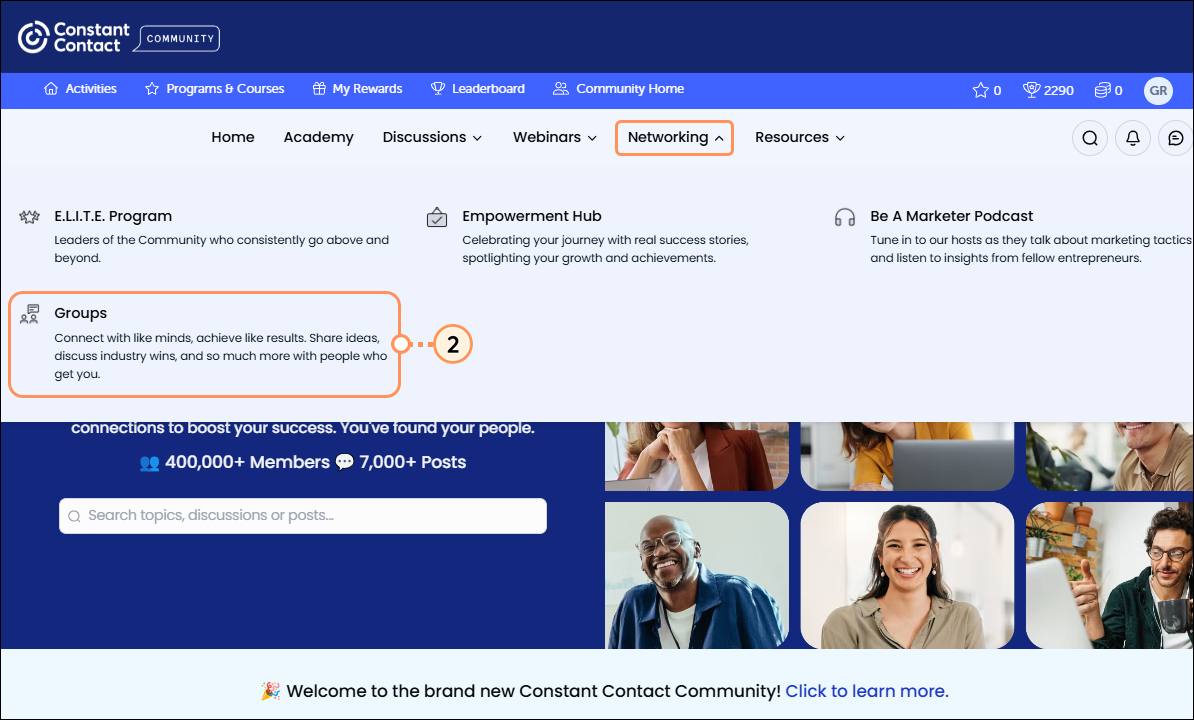Click the '400,000+ Members' text
The width and height of the screenshot is (1194, 720).
pyautogui.click(x=247, y=462)
